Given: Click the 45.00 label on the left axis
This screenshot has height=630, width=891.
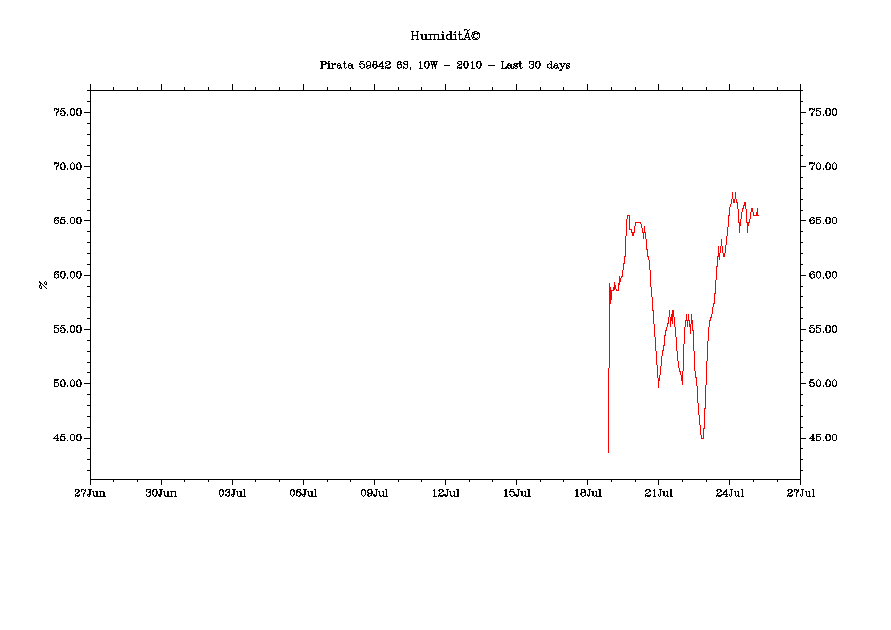Looking at the screenshot, I should coord(67,438).
